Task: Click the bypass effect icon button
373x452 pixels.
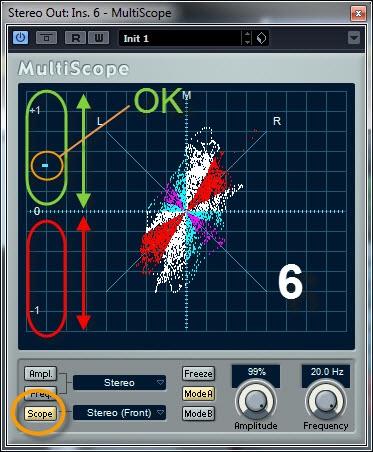Action: tap(46, 38)
